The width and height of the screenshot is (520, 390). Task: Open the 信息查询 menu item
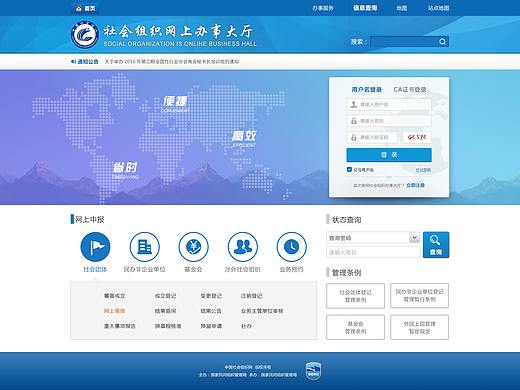[365, 8]
